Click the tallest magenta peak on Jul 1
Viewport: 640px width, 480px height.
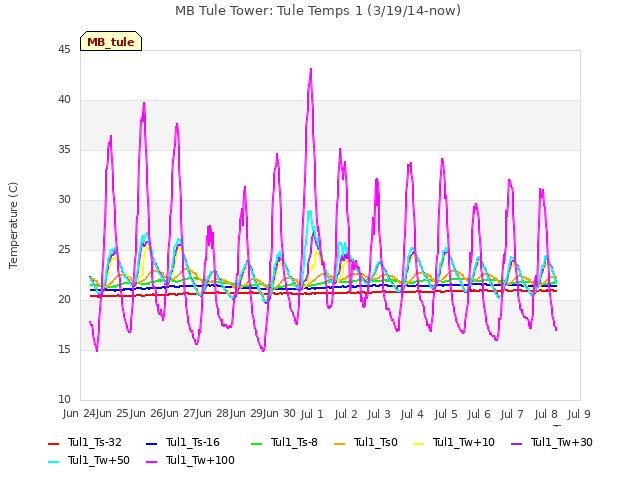311,69
